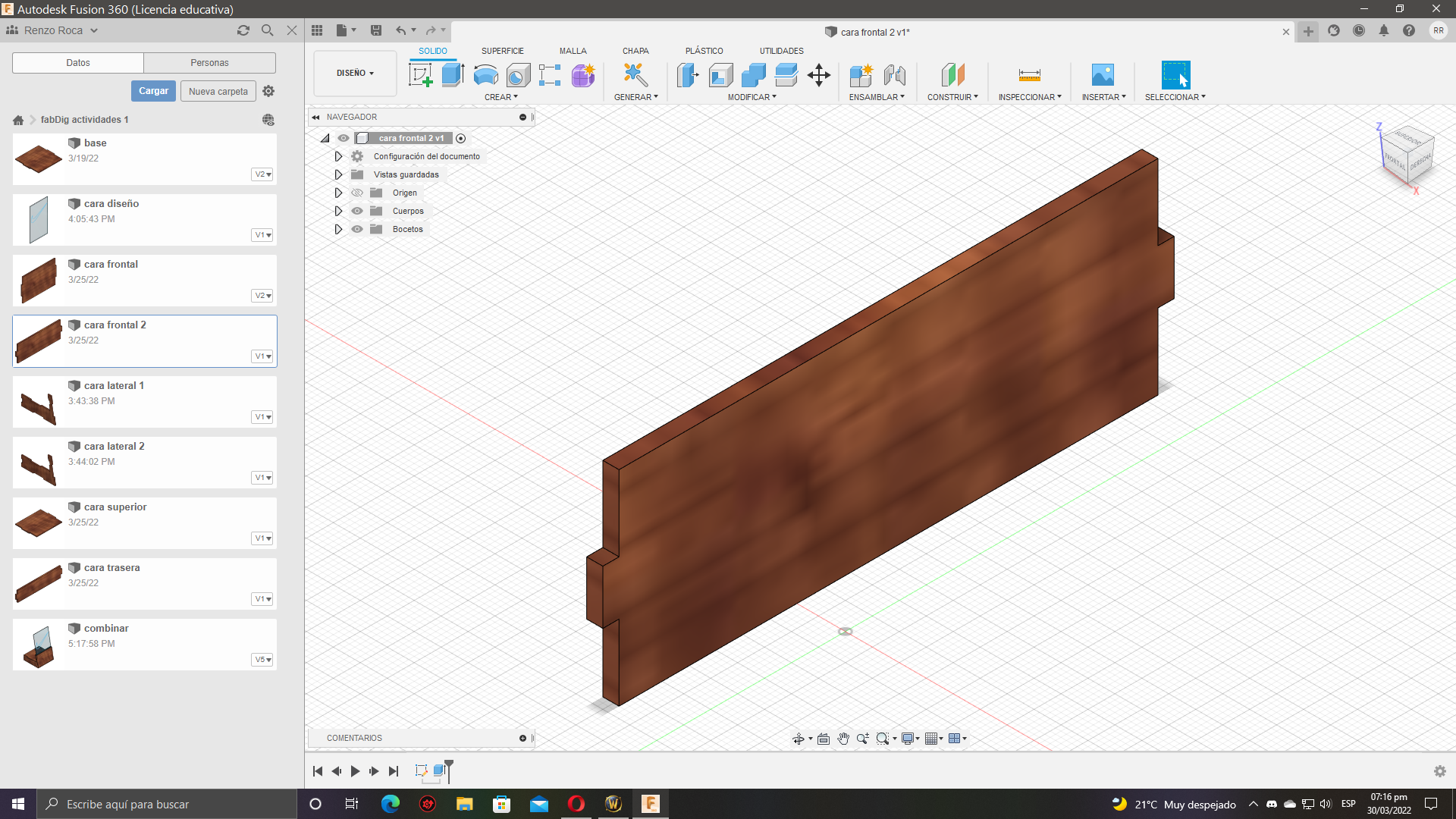This screenshot has height=819, width=1456.
Task: Toggle visibility of Origen folder
Action: (357, 193)
